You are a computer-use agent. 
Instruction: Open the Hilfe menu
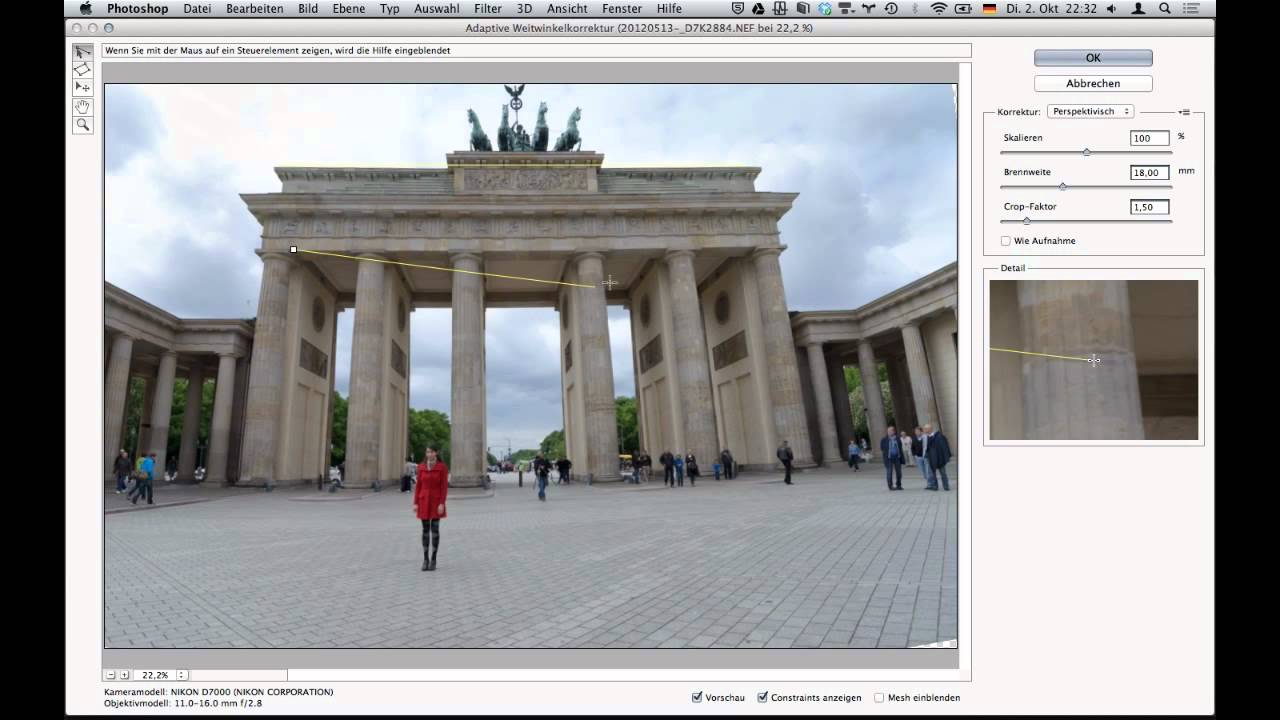669,8
